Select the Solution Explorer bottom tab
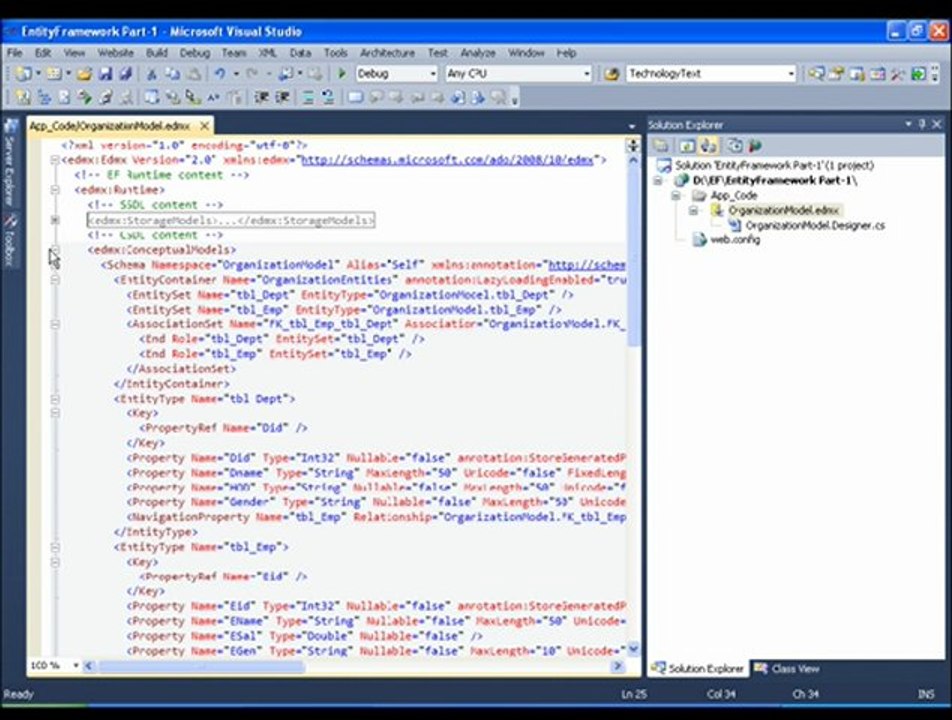 [x=698, y=668]
